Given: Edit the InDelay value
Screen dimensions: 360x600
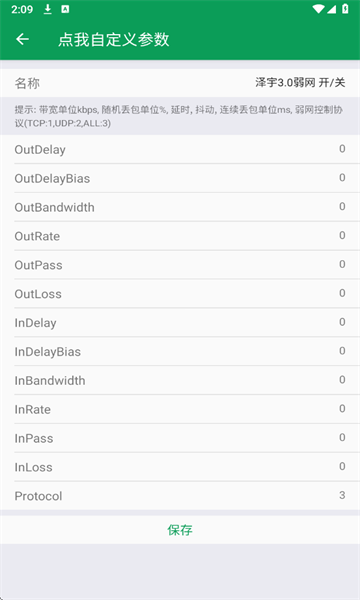Looking at the screenshot, I should pyautogui.click(x=342, y=322).
